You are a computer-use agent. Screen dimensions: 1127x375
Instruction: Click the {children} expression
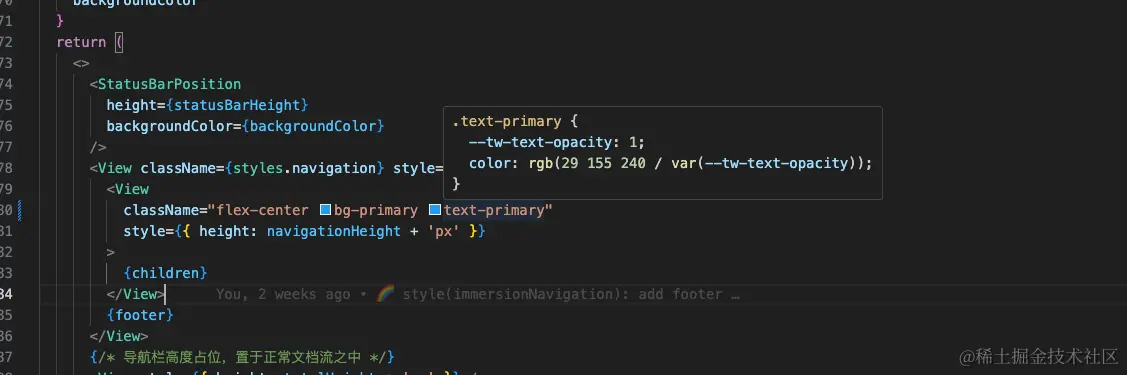point(165,273)
